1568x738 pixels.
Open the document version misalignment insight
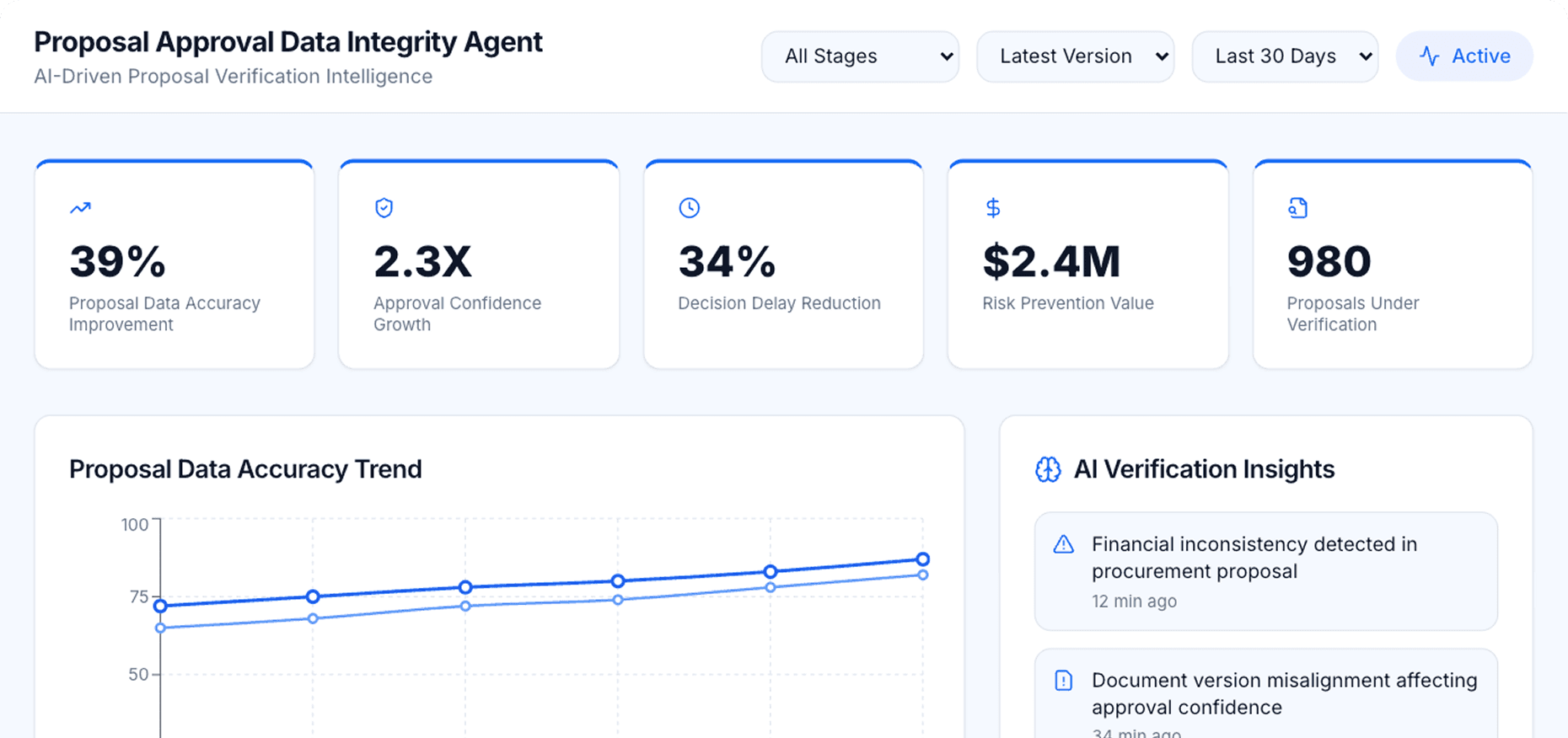(x=1266, y=693)
